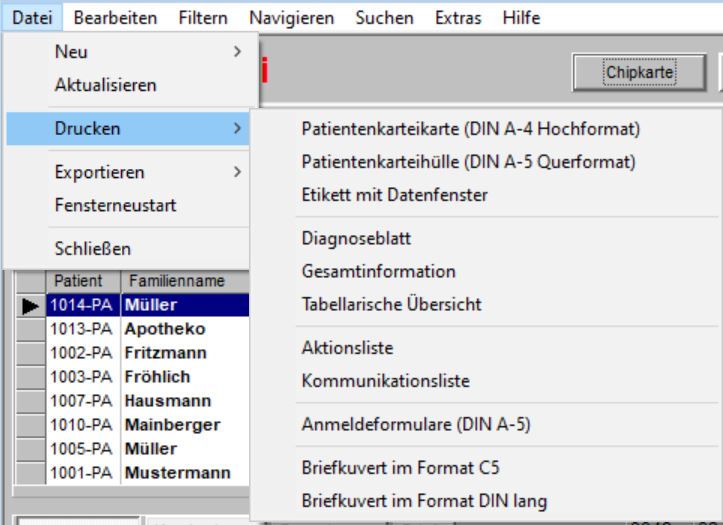
Task: Open the Navigieren menu
Action: (291, 18)
